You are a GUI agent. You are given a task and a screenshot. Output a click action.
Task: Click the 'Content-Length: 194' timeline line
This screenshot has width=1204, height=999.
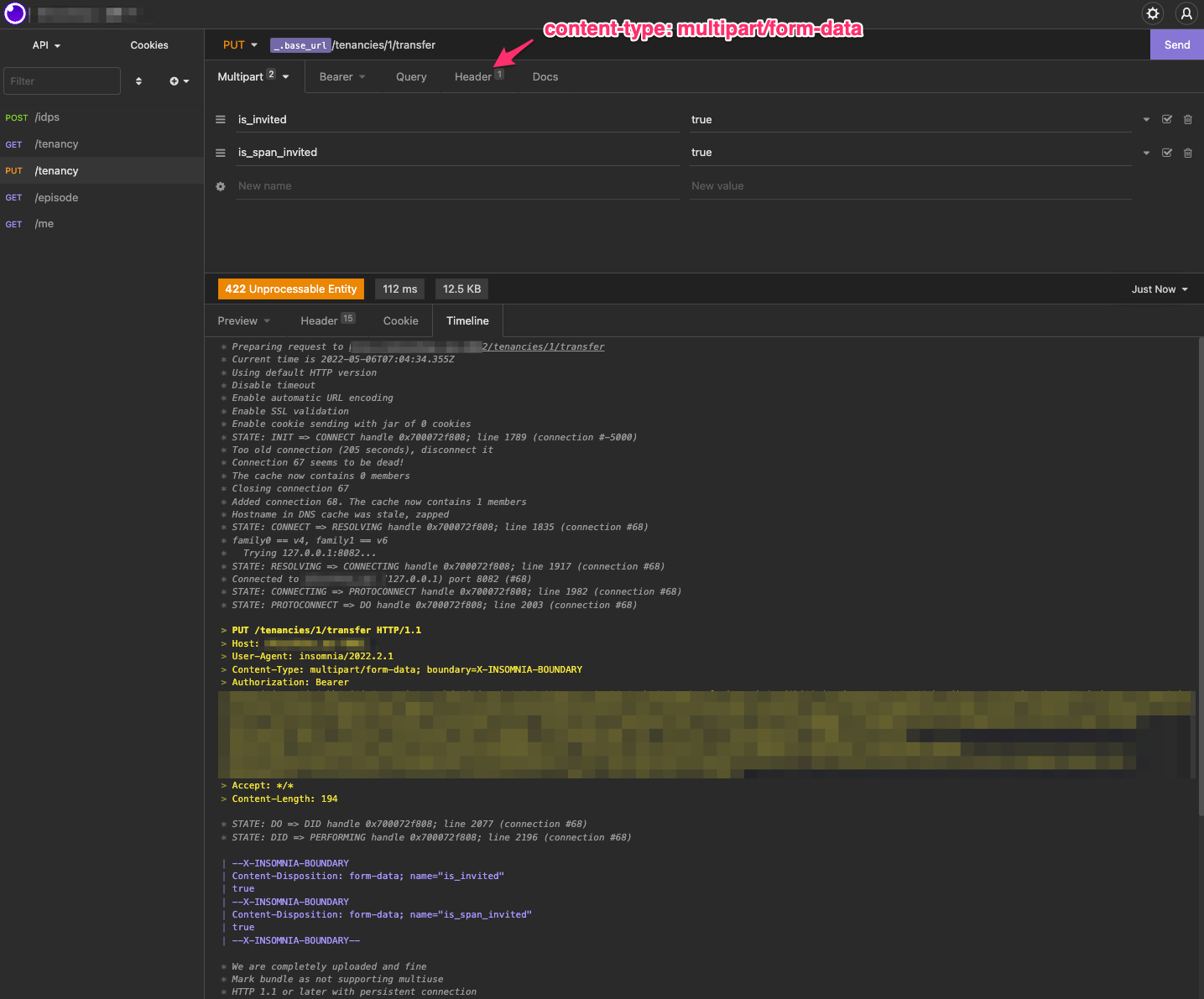tap(284, 799)
